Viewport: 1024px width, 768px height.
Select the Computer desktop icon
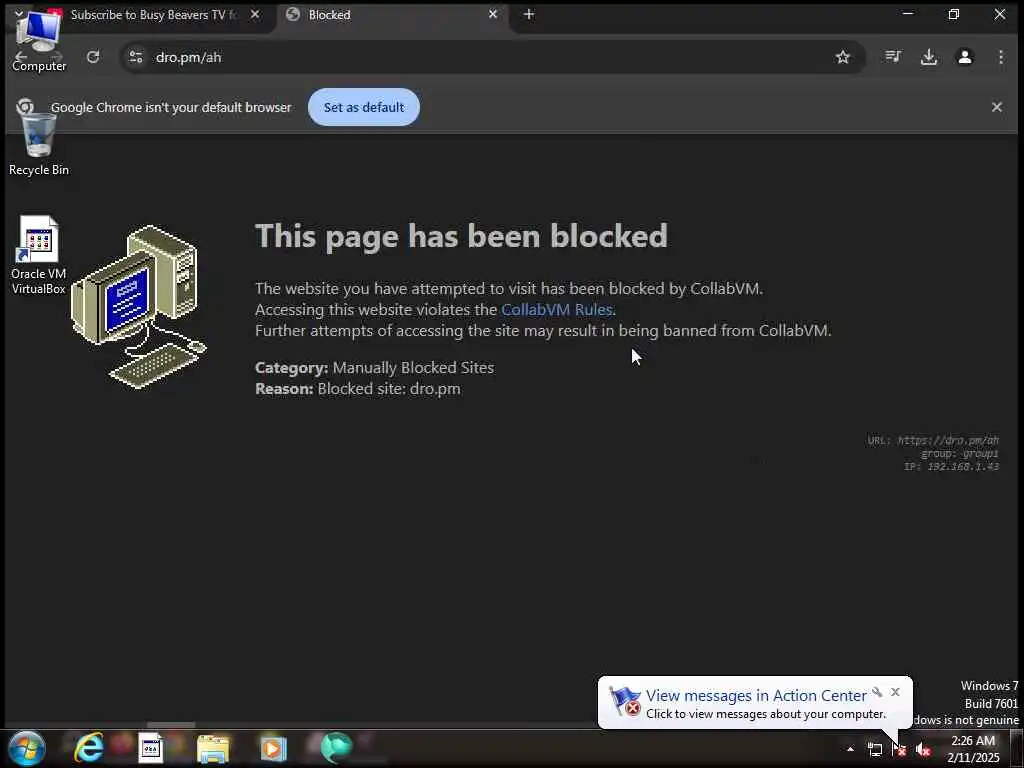click(39, 40)
